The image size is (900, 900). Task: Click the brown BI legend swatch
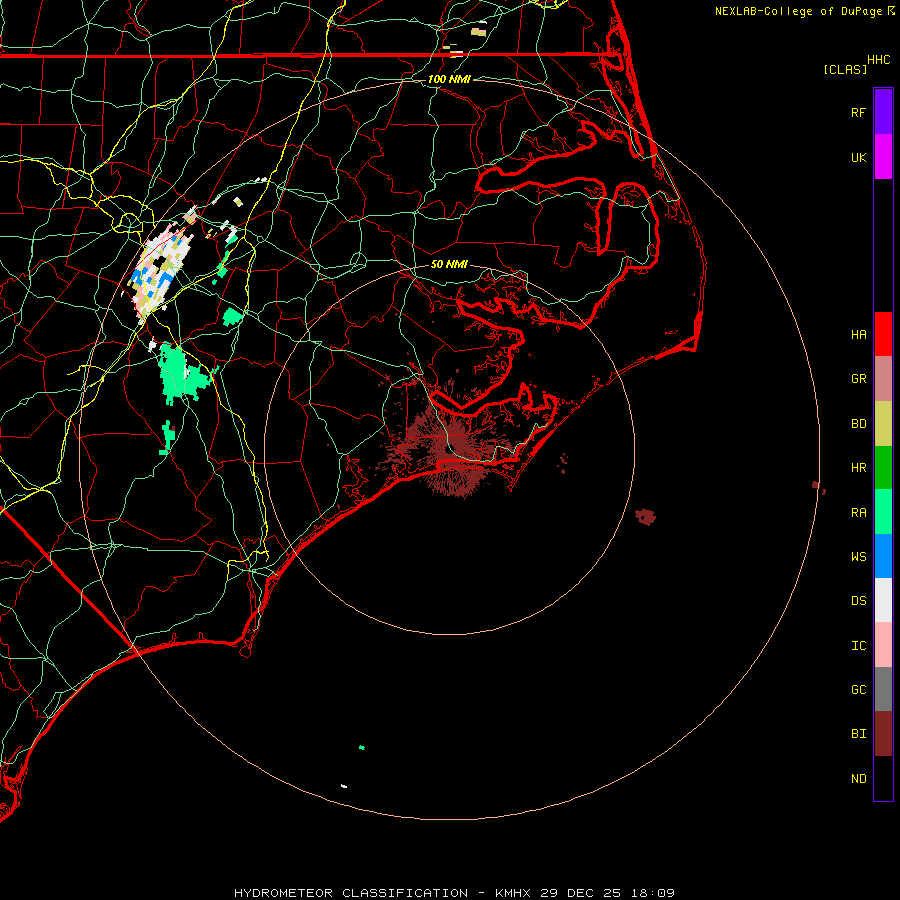pos(883,734)
